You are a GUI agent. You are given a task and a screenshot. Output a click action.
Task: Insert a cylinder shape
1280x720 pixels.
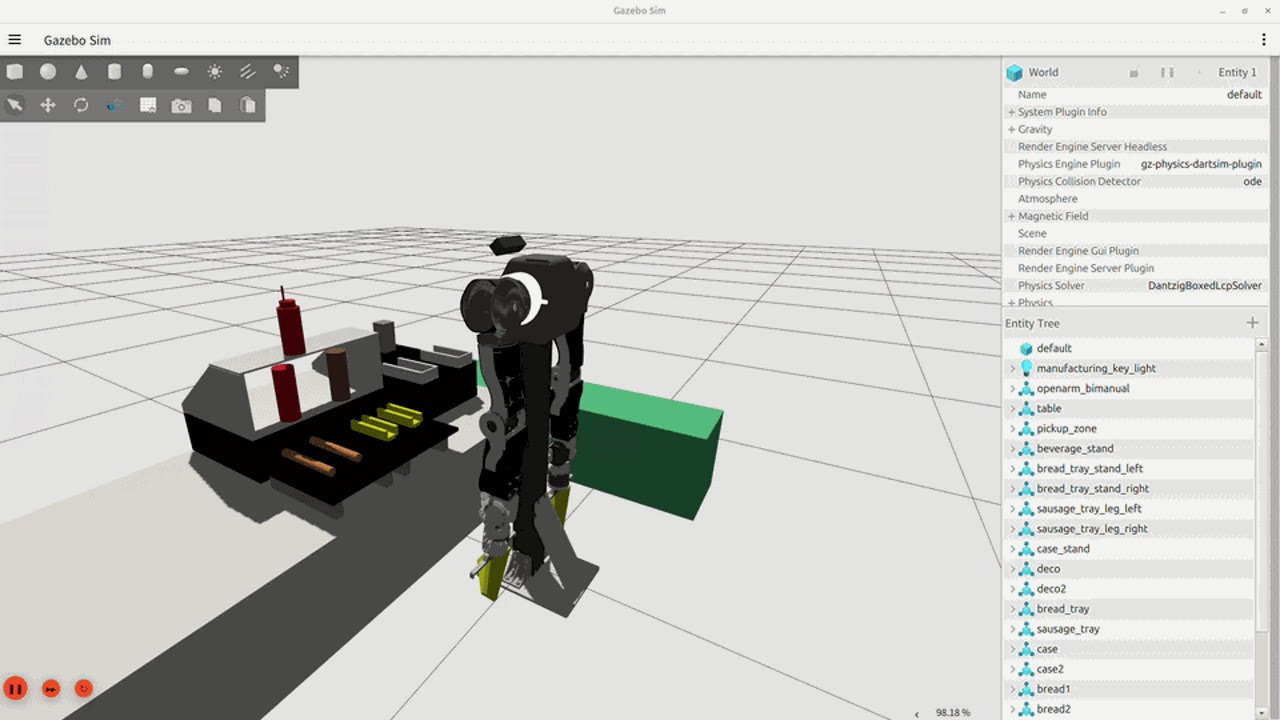coord(114,71)
